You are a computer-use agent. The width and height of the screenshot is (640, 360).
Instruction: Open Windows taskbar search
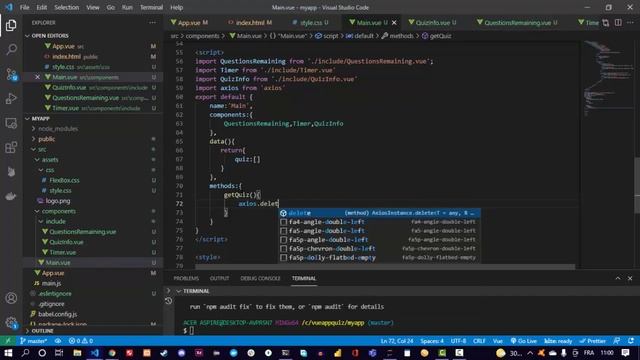tap(25, 353)
